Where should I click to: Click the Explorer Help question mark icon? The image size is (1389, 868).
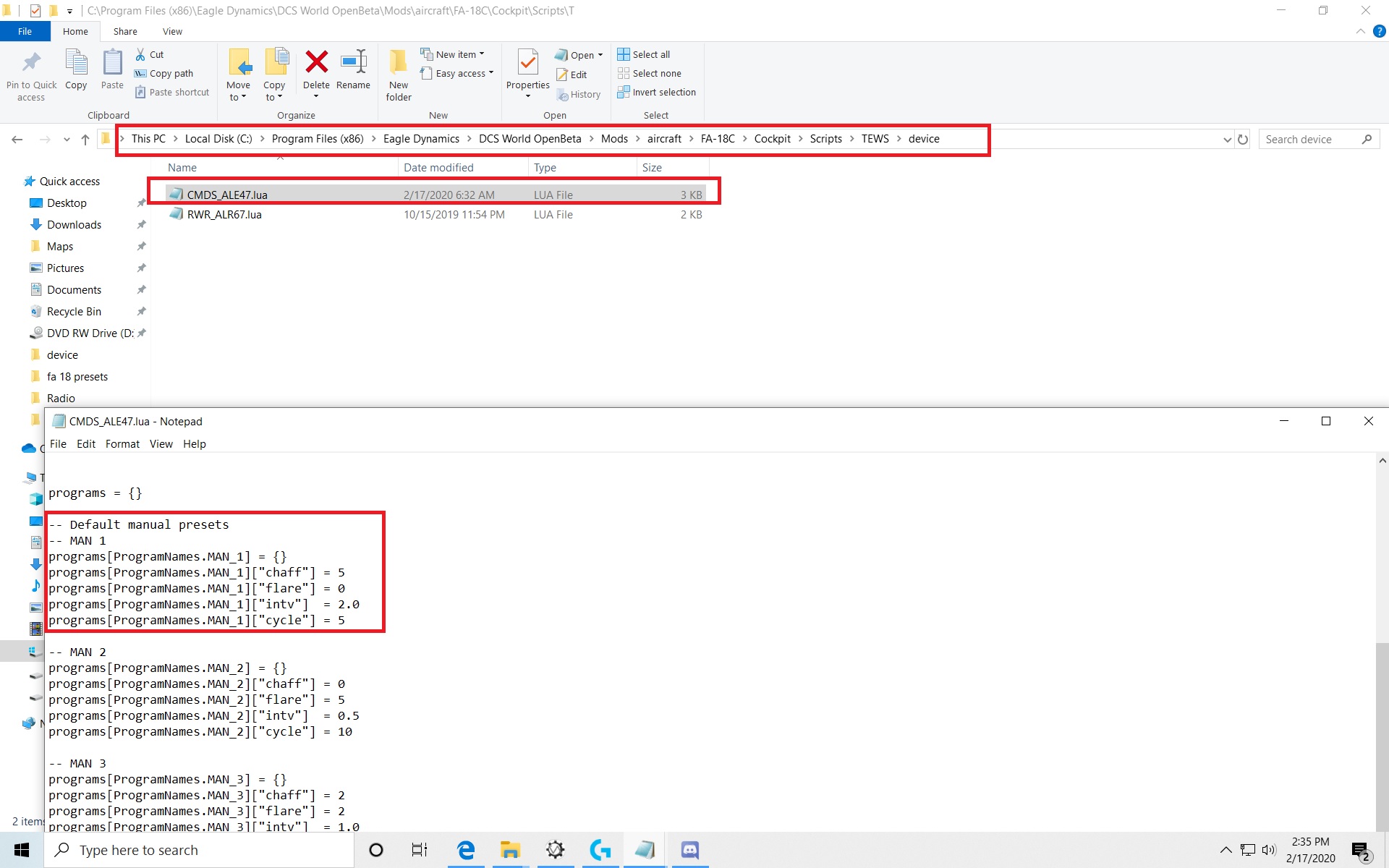(1380, 31)
